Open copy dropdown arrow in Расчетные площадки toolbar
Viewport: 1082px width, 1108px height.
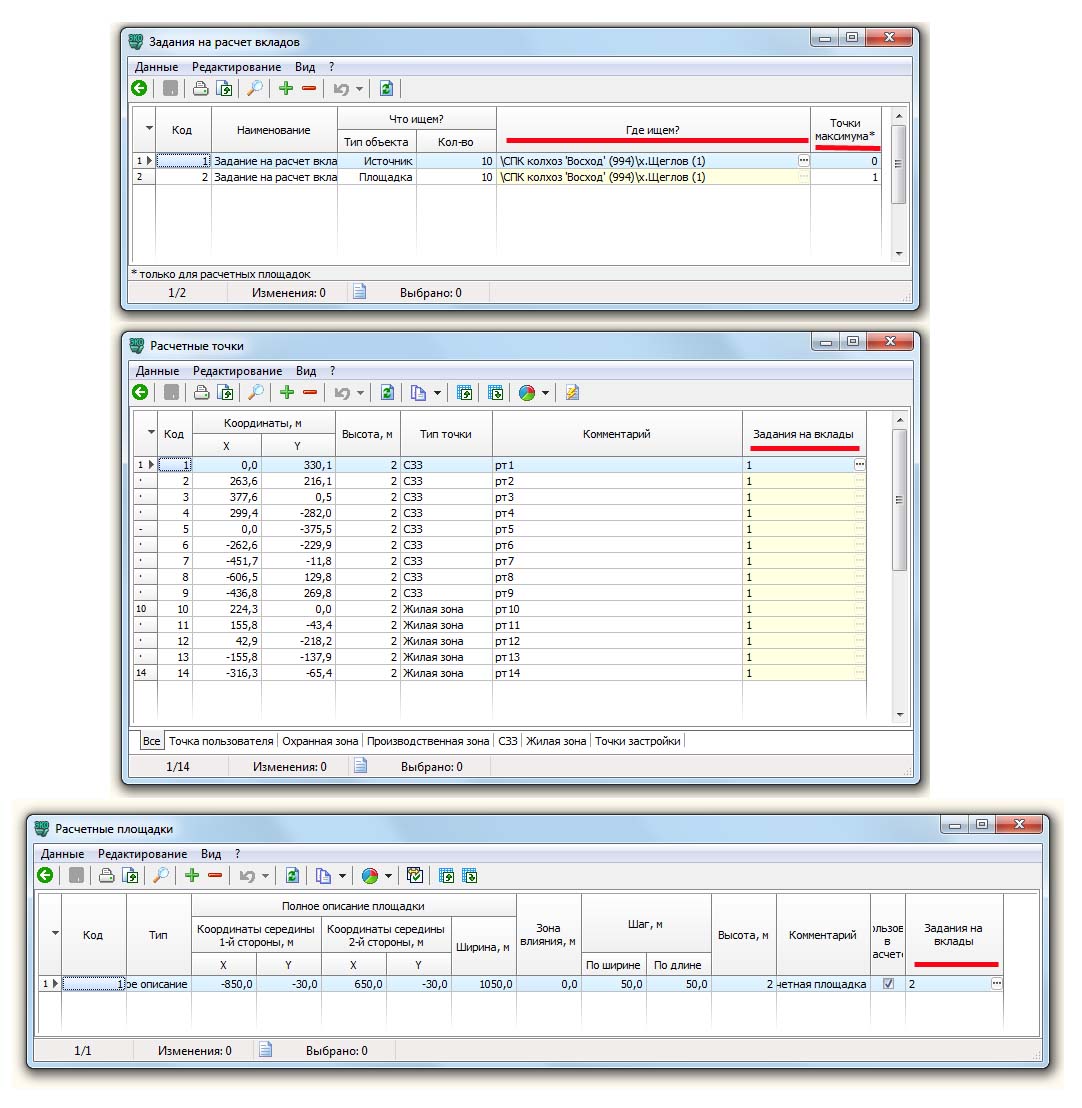coord(342,876)
